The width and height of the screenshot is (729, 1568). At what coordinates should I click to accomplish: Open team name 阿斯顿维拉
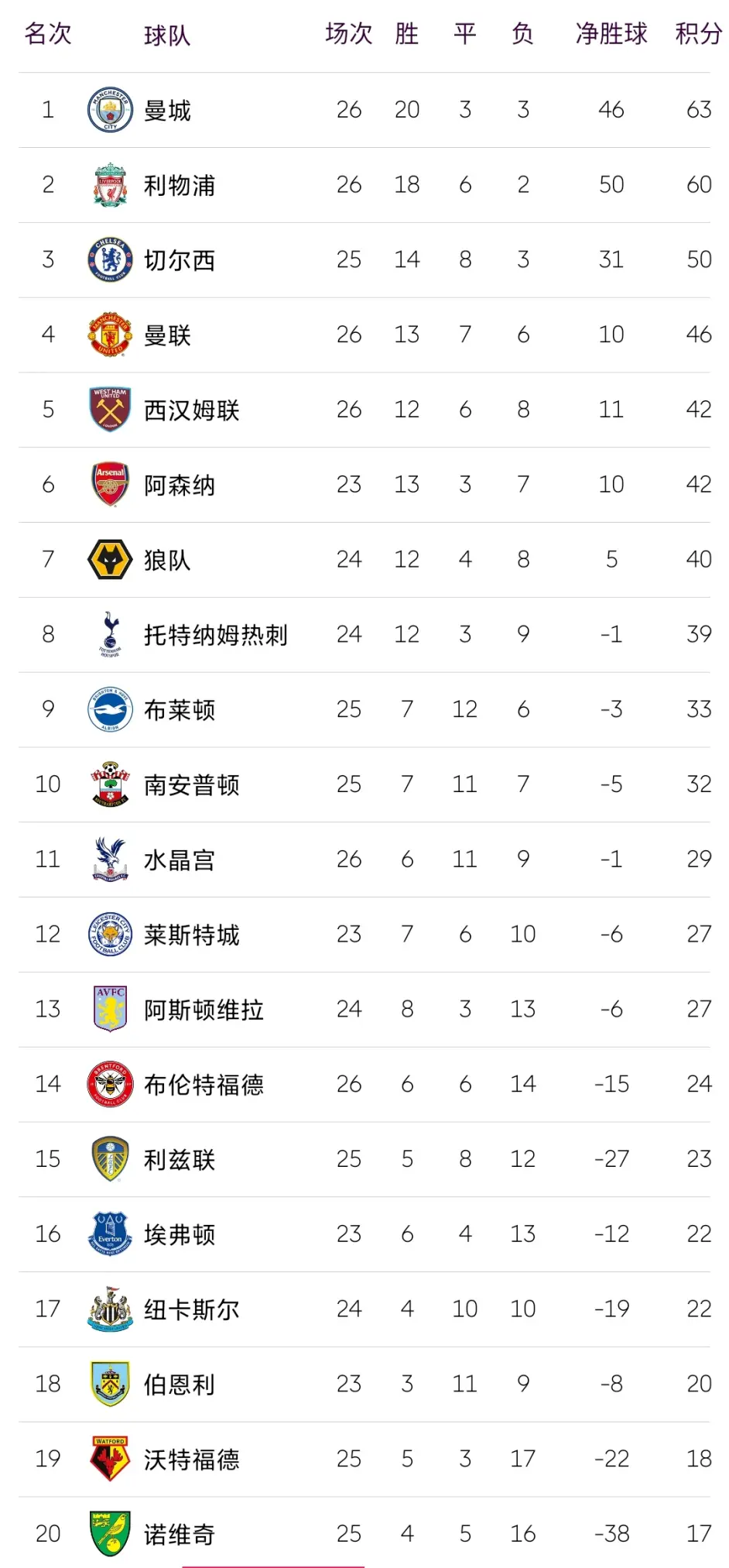click(204, 1010)
